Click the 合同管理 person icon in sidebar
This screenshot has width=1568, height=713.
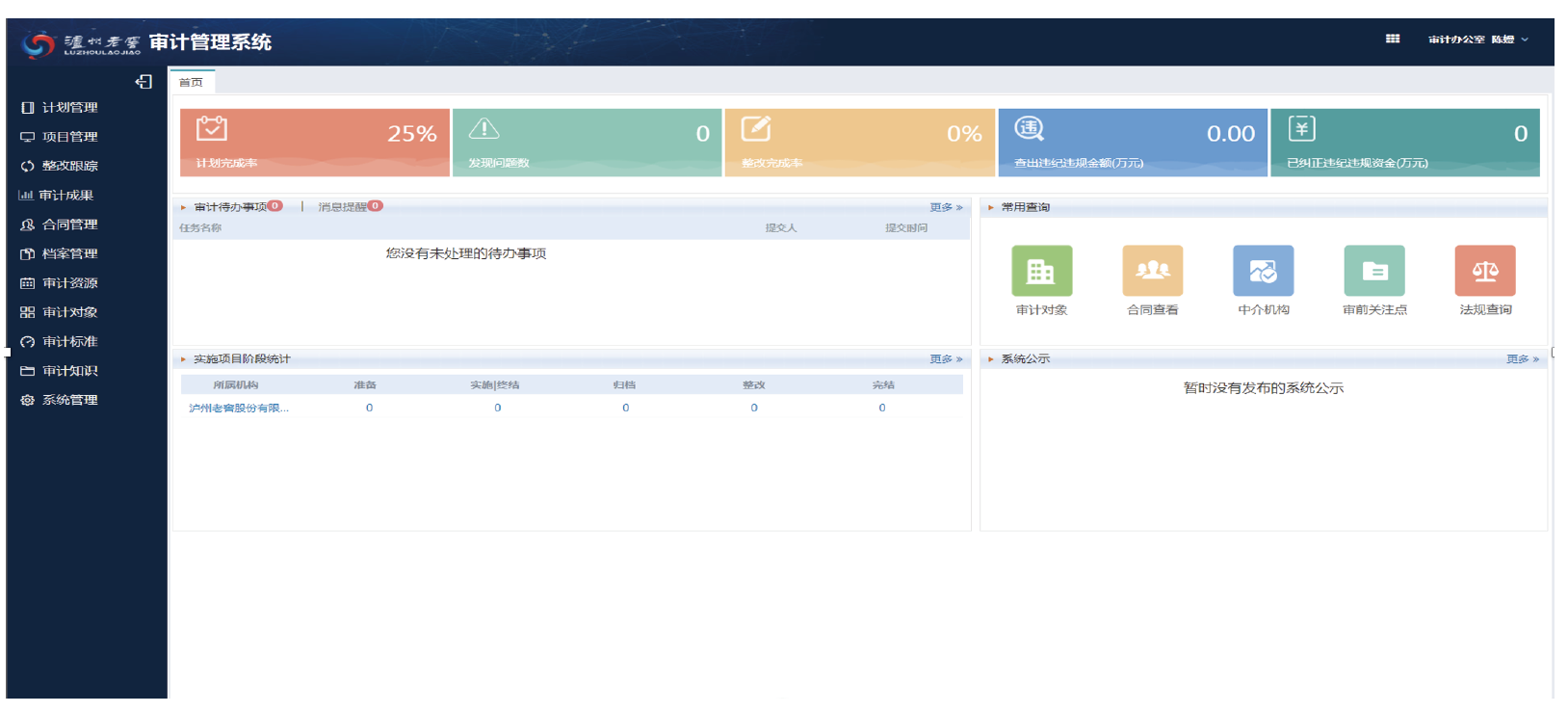[28, 224]
